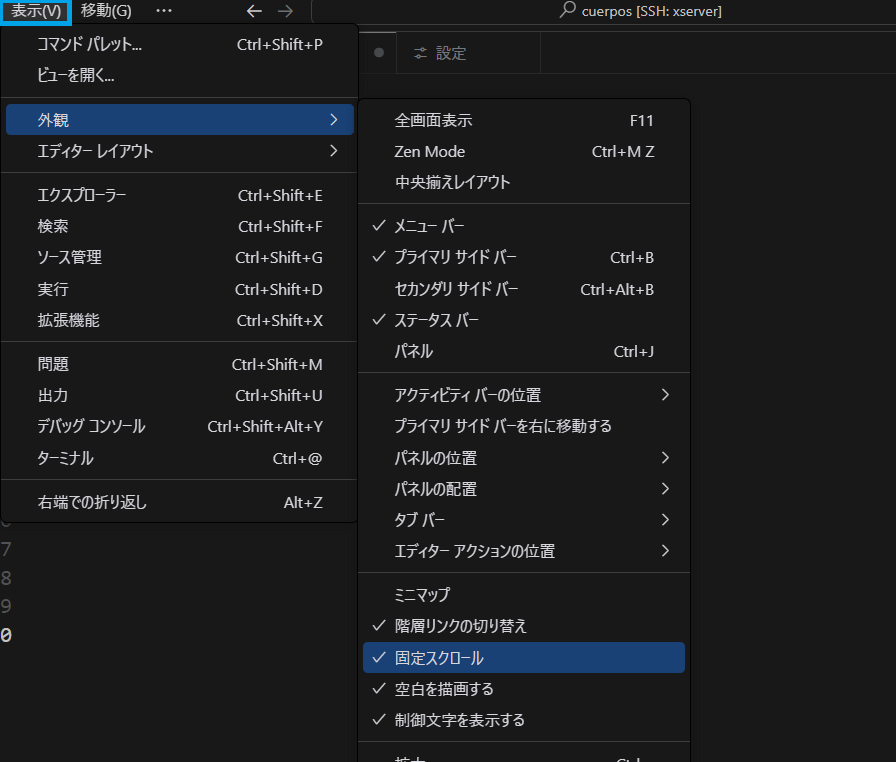The height and width of the screenshot is (762, 896).
Task: Open 実行 view
Action: pyautogui.click(x=179, y=289)
